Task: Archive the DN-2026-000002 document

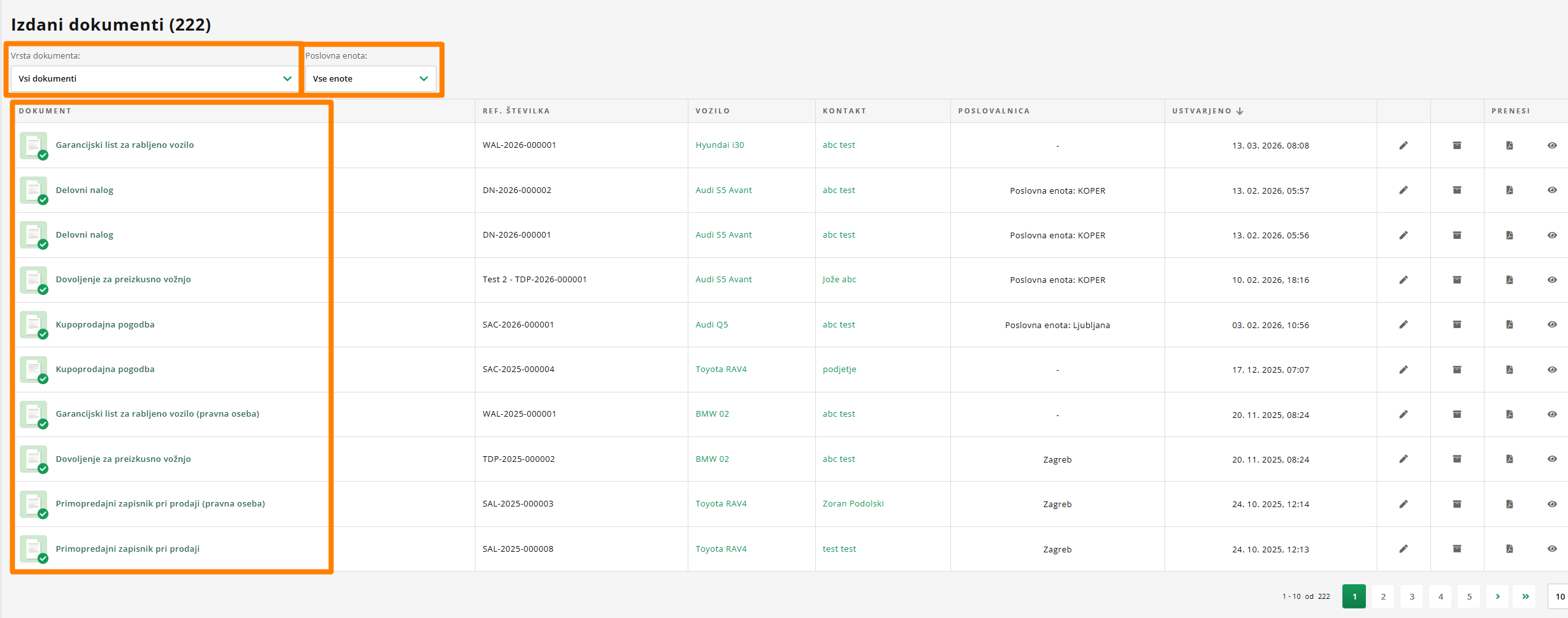Action: (1457, 190)
